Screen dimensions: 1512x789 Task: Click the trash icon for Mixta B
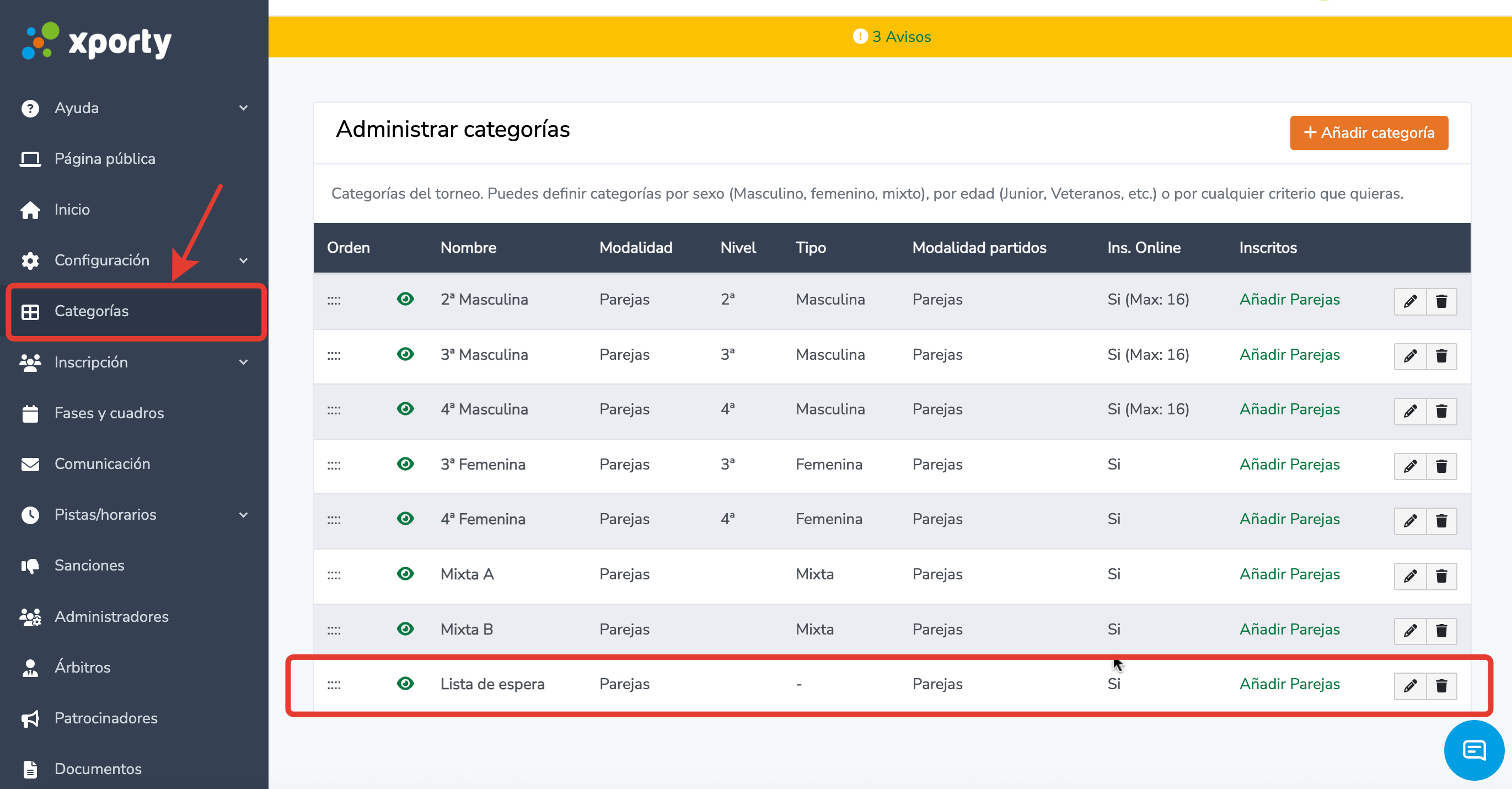click(x=1441, y=631)
